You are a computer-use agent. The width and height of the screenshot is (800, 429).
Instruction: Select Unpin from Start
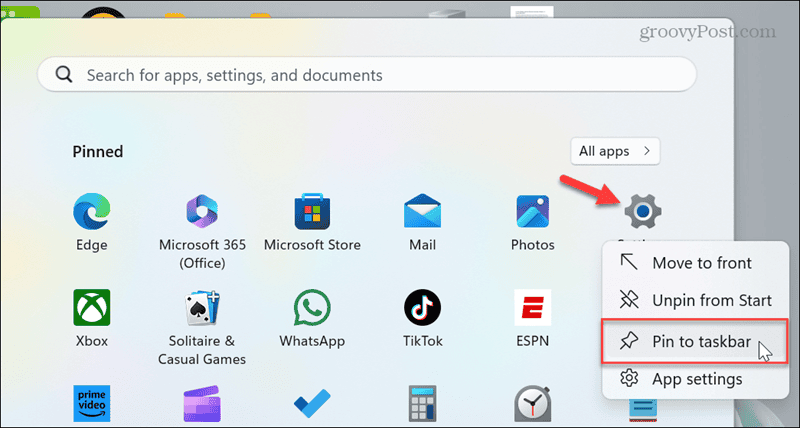[x=695, y=300]
